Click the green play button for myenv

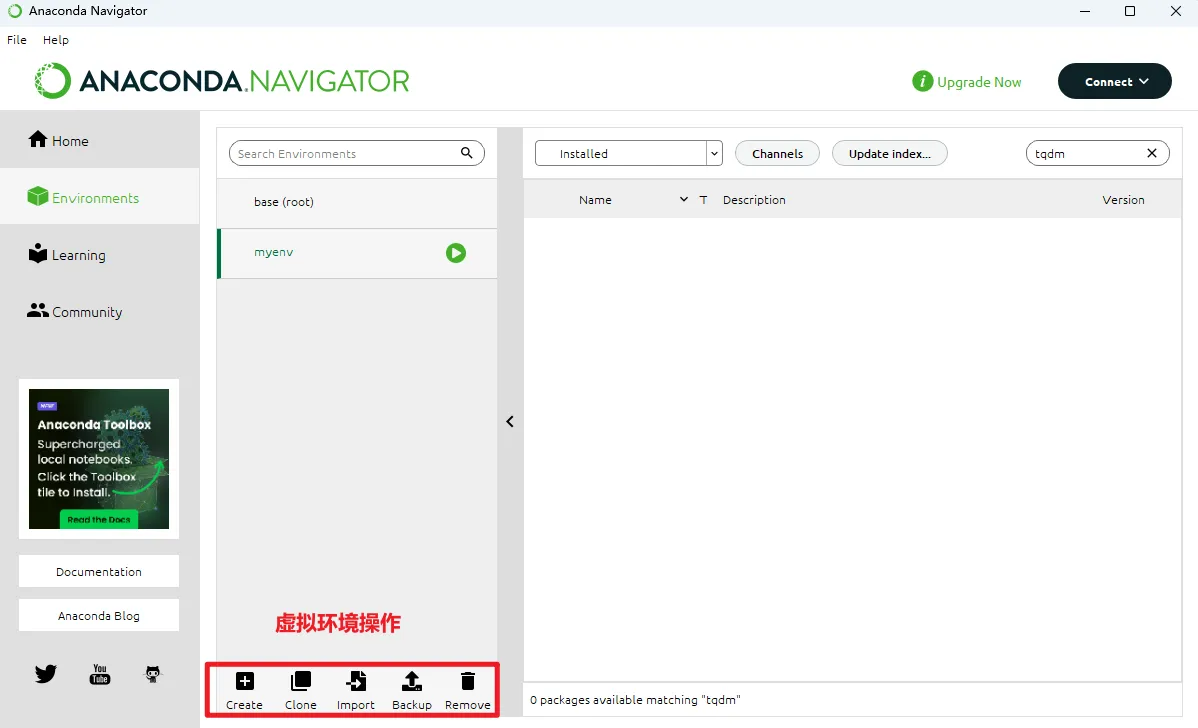click(x=455, y=253)
